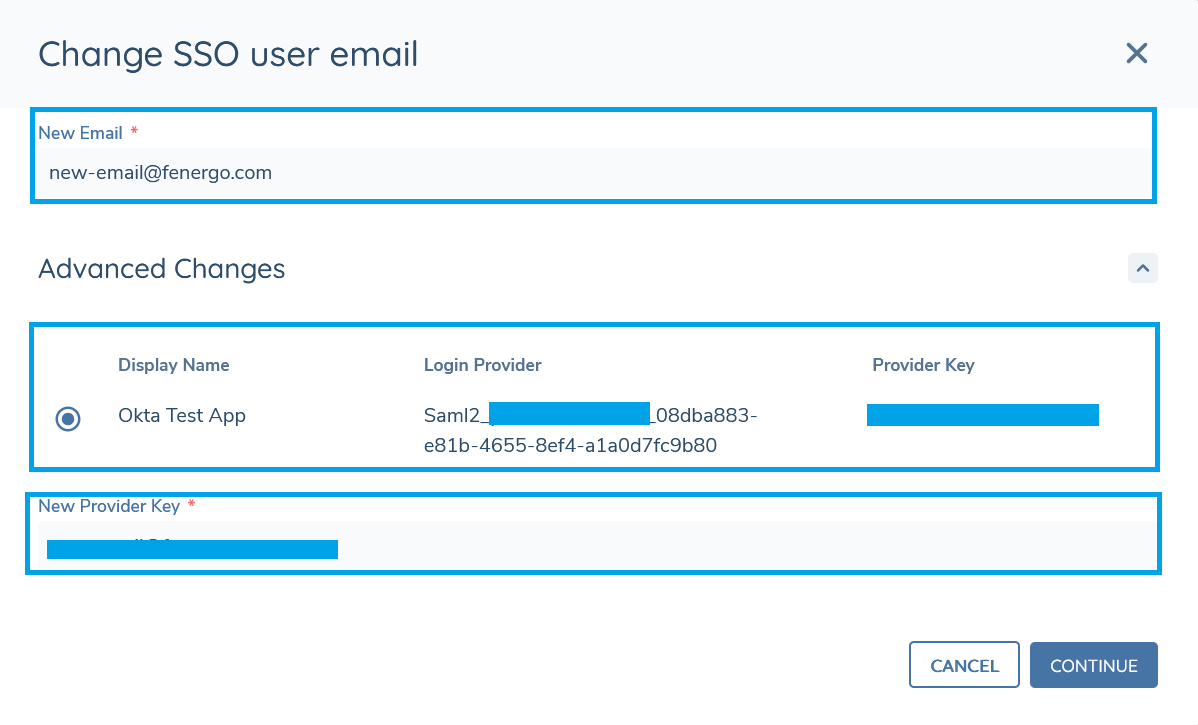Close the Change SSO user email dialog
Image resolution: width=1198 pixels, height=725 pixels.
[1136, 53]
